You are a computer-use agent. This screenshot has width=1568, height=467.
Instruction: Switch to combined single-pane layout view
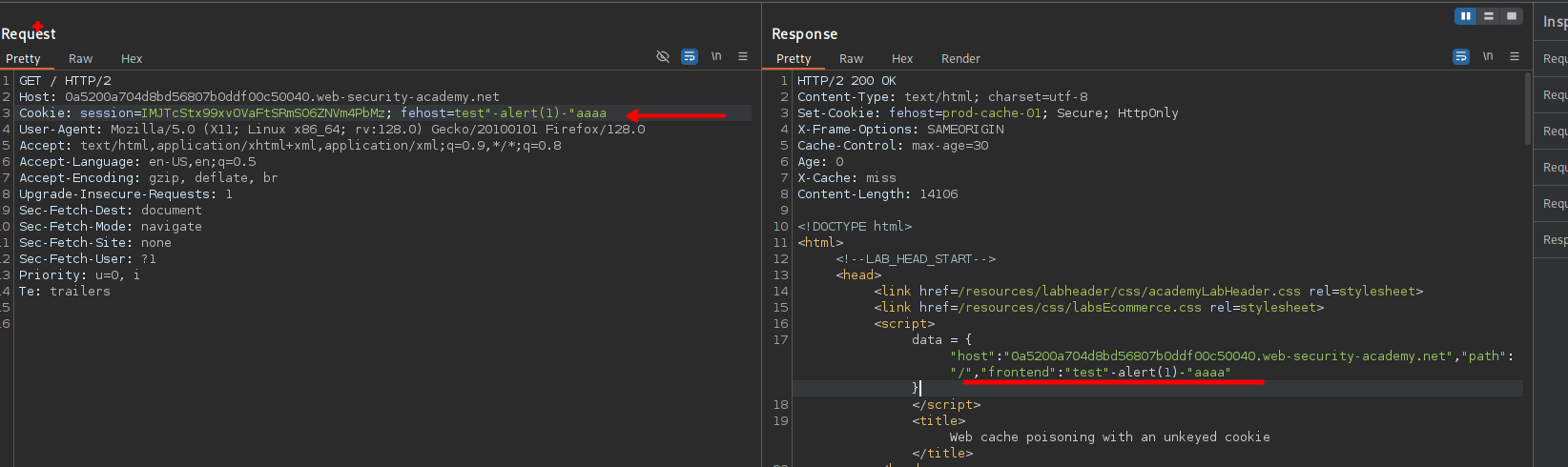[1512, 16]
